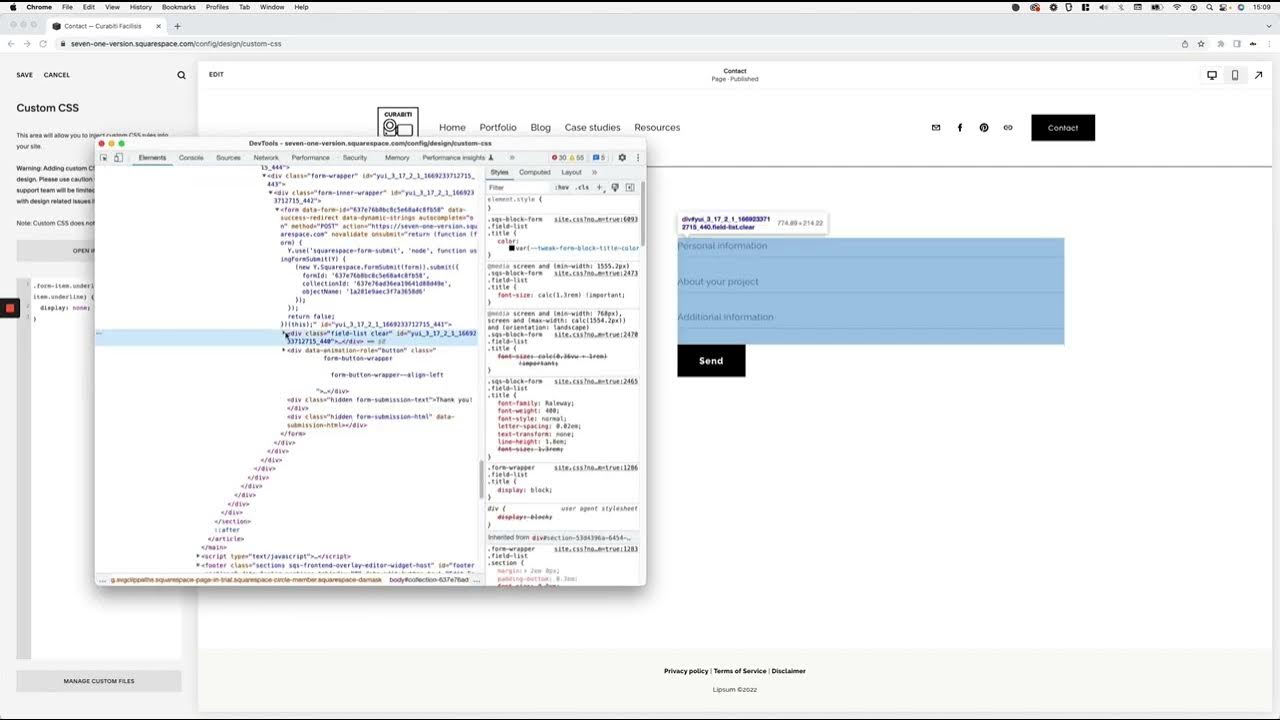Screen dimensions: 1280x720
Task: Open the Performance tab in DevTools
Action: click(310, 158)
